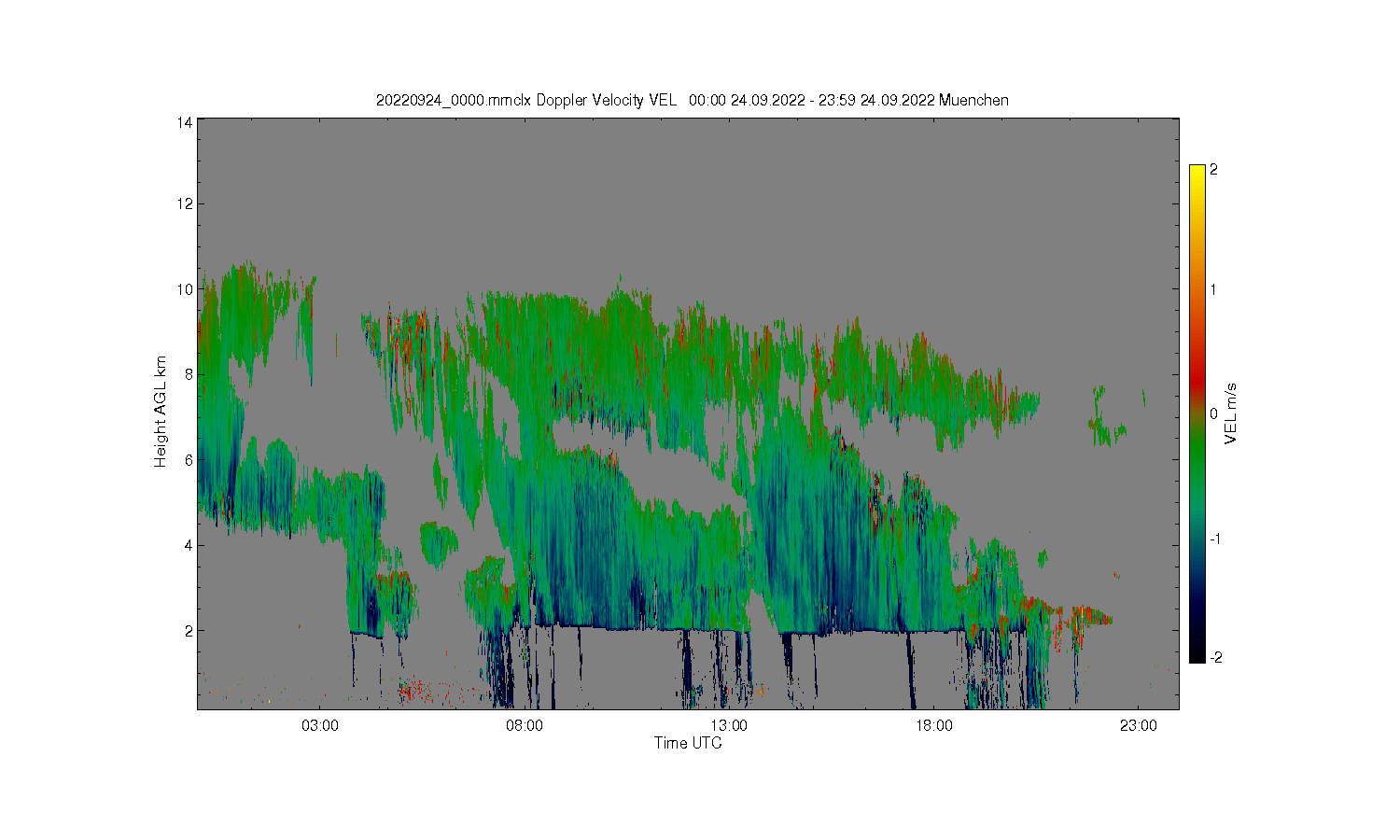Click the height tick label 14
1400x840 pixels.
click(185, 122)
